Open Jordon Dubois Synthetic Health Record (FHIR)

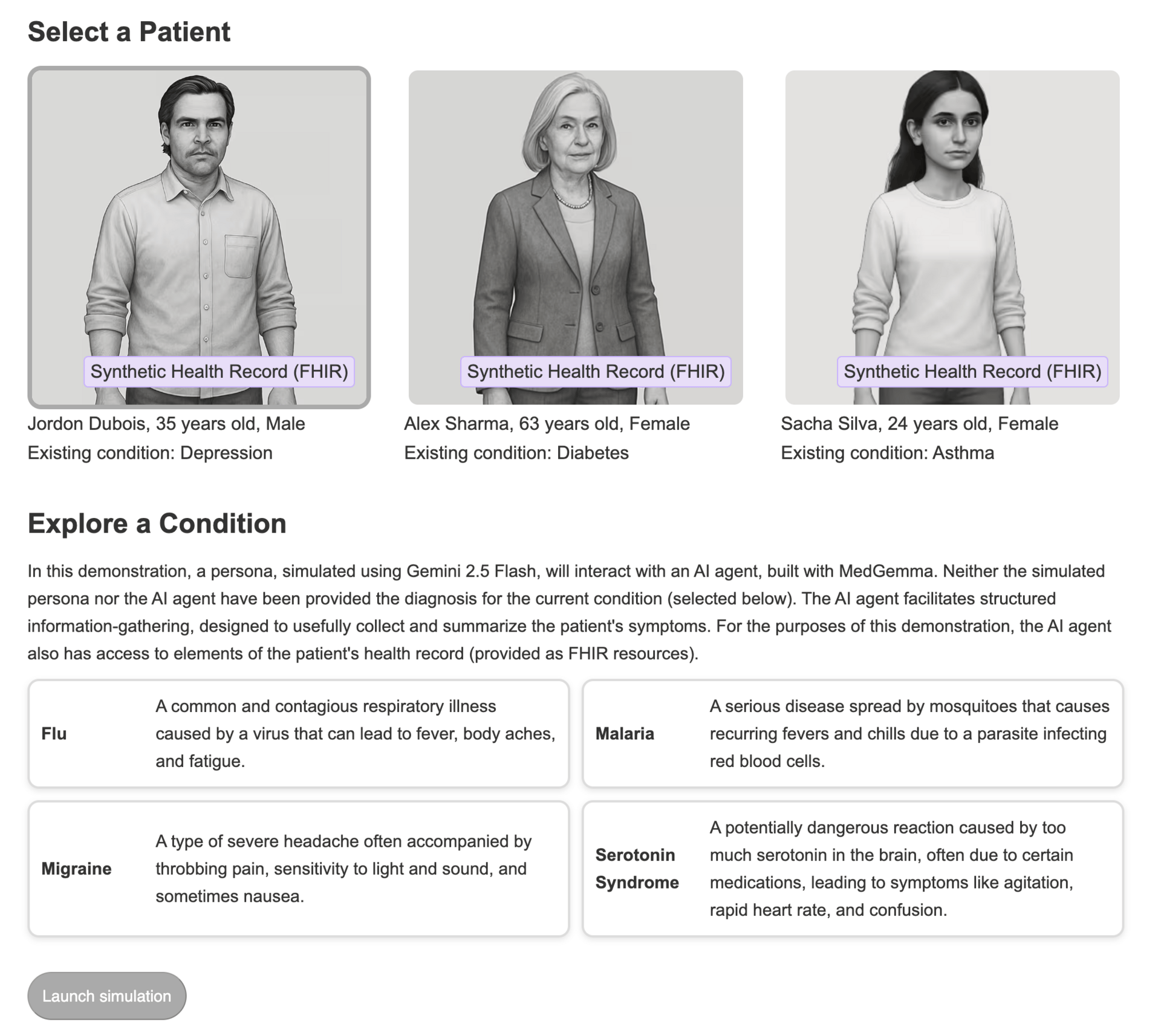pos(219,371)
